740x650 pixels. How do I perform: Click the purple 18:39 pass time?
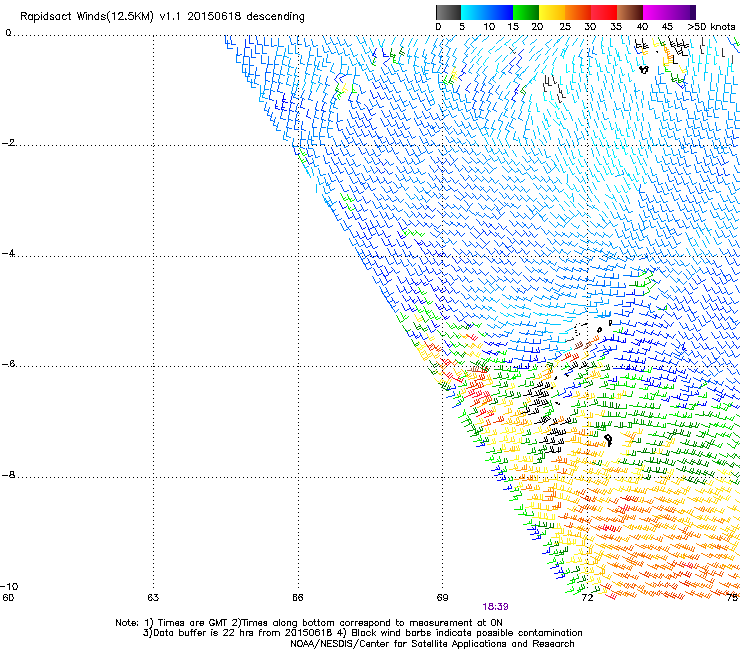[496, 607]
